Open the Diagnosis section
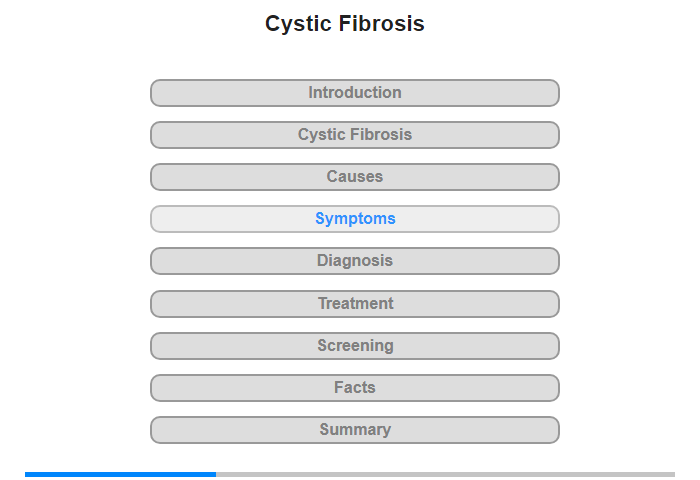Viewport: 700px width, 480px height. (355, 261)
